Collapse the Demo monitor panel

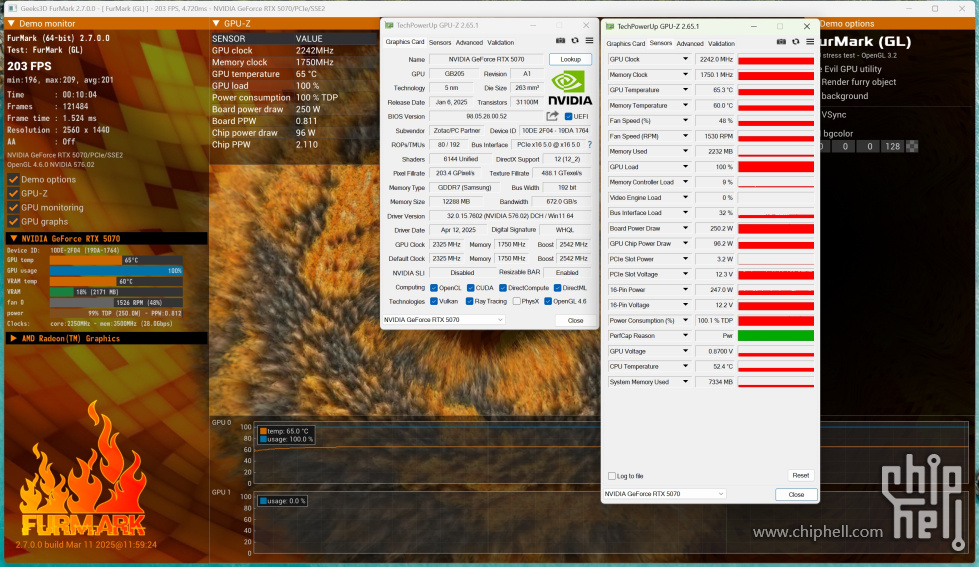pos(11,24)
